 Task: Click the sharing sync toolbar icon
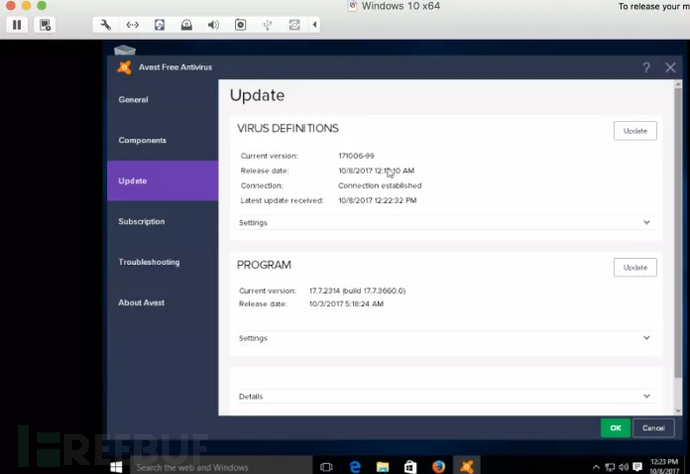pyautogui.click(x=294, y=25)
